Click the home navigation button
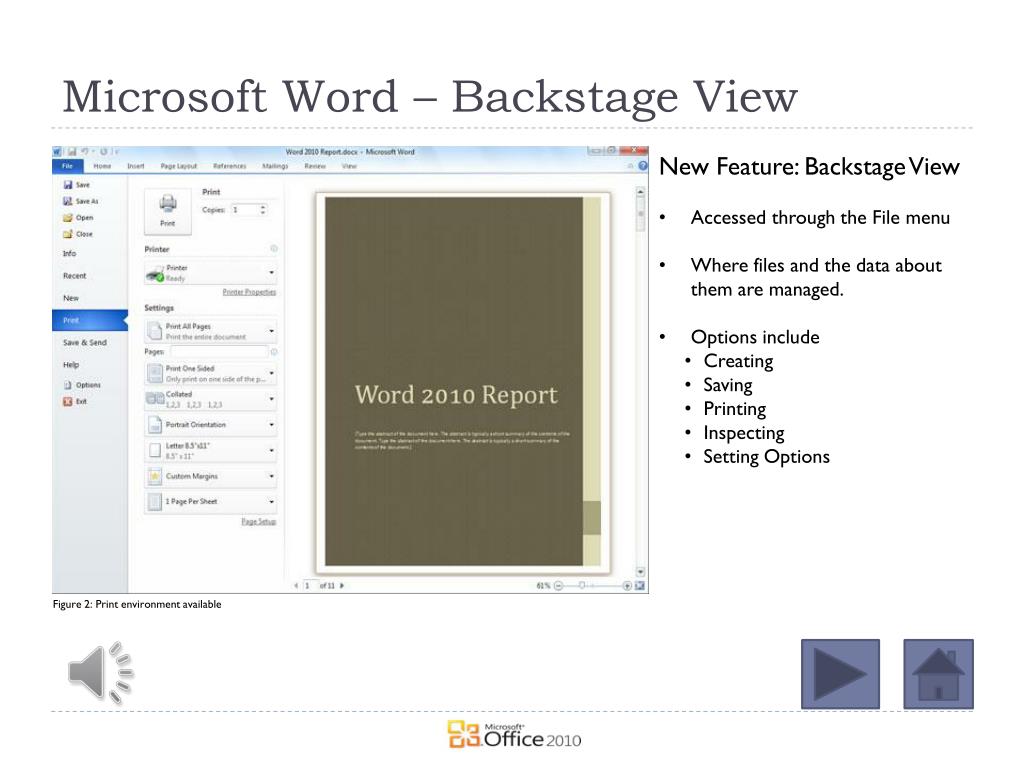 click(x=938, y=674)
